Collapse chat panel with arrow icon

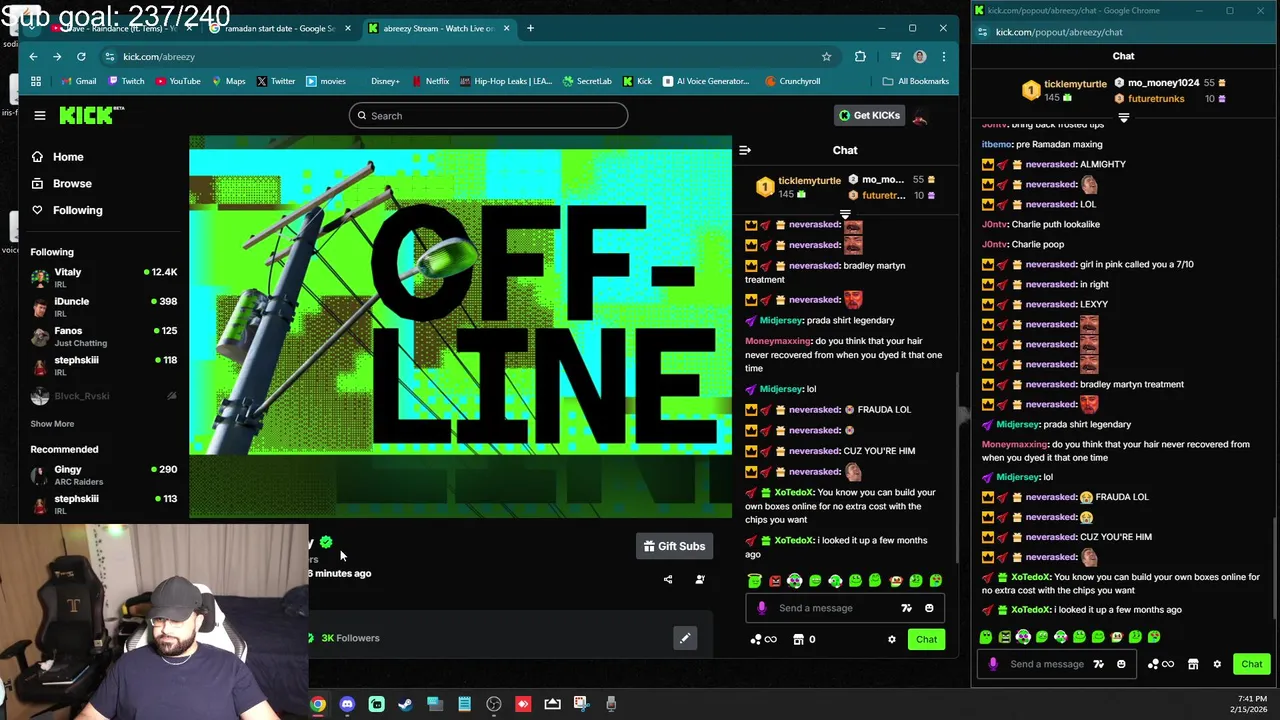pos(744,151)
